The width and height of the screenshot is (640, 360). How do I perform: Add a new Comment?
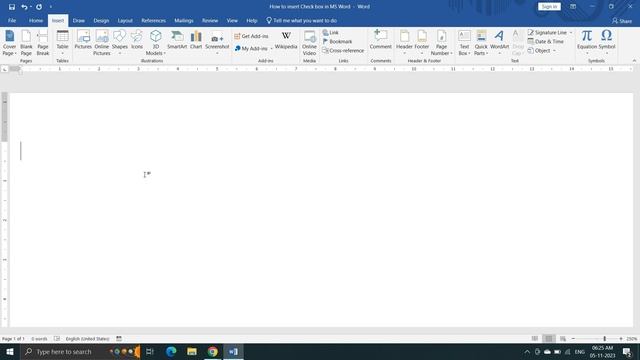click(381, 40)
